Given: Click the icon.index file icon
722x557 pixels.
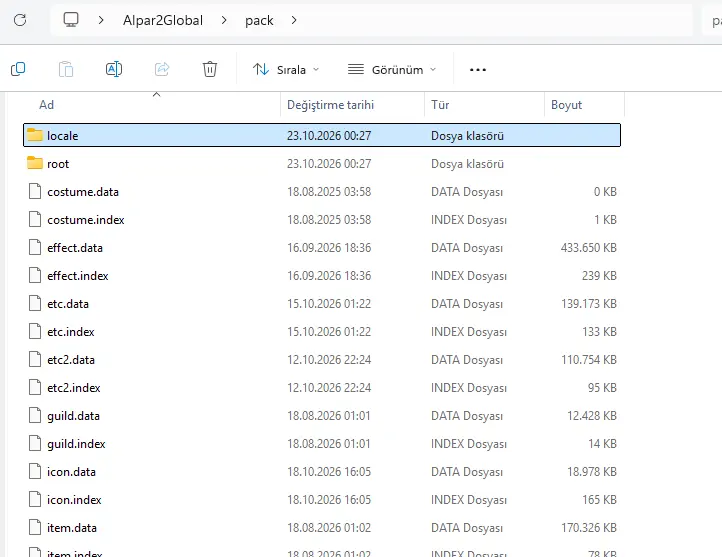Looking at the screenshot, I should [35, 499].
